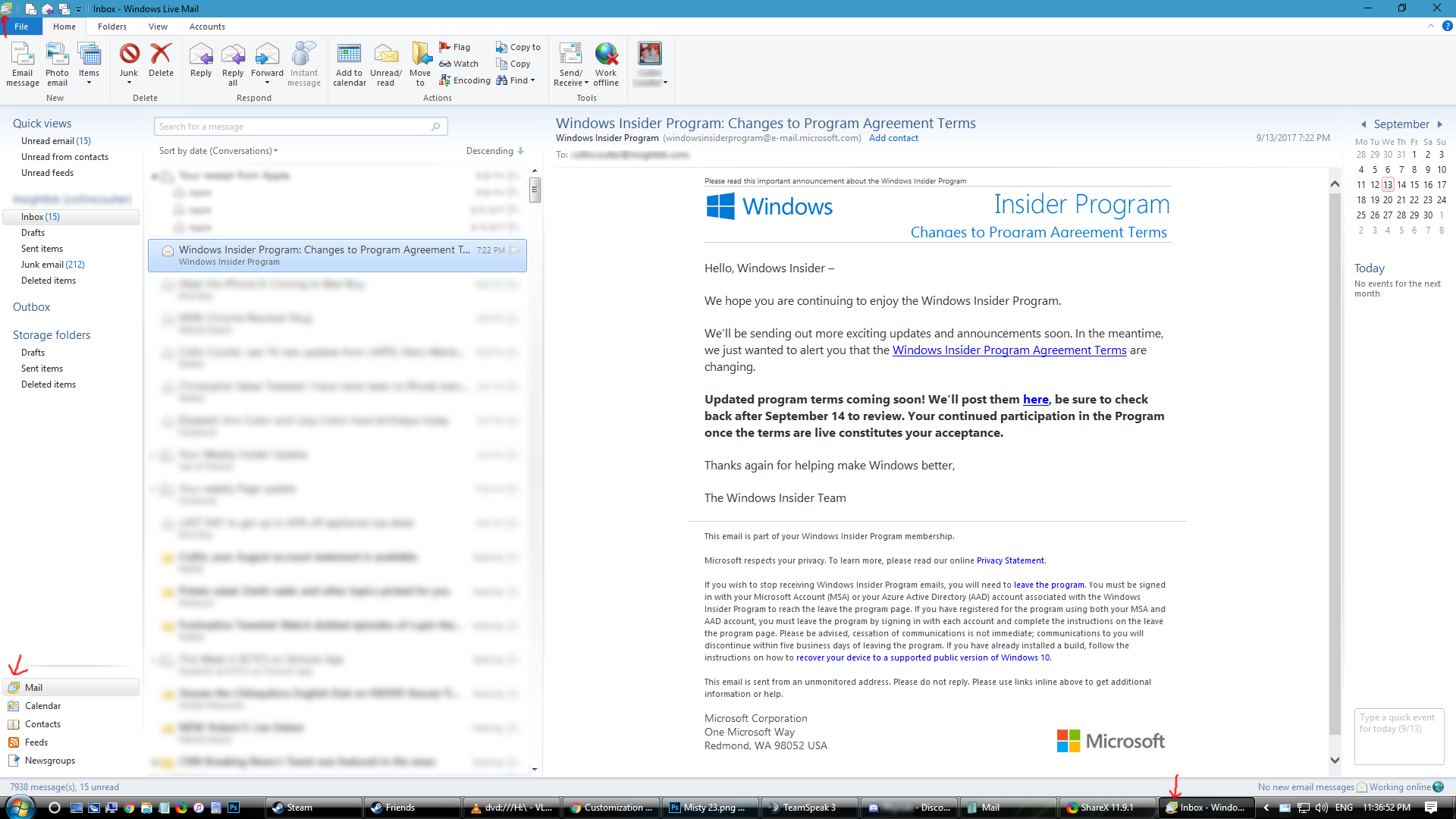1456x819 pixels.
Task: Click the message list scrollbar thumb
Action: [535, 190]
